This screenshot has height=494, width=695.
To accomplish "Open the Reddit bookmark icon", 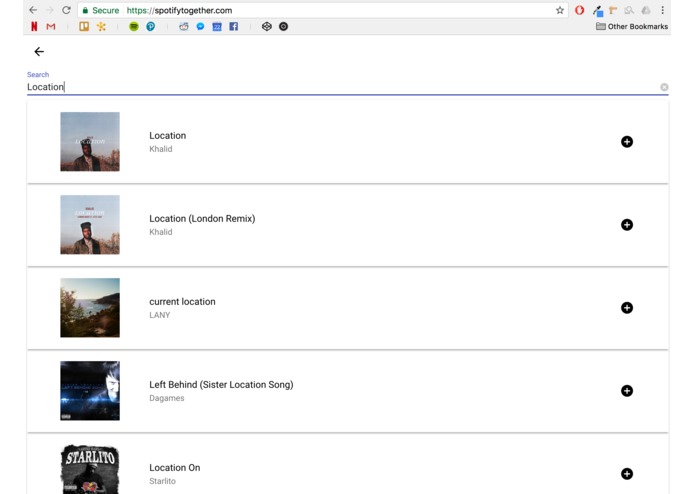I will coord(184,27).
